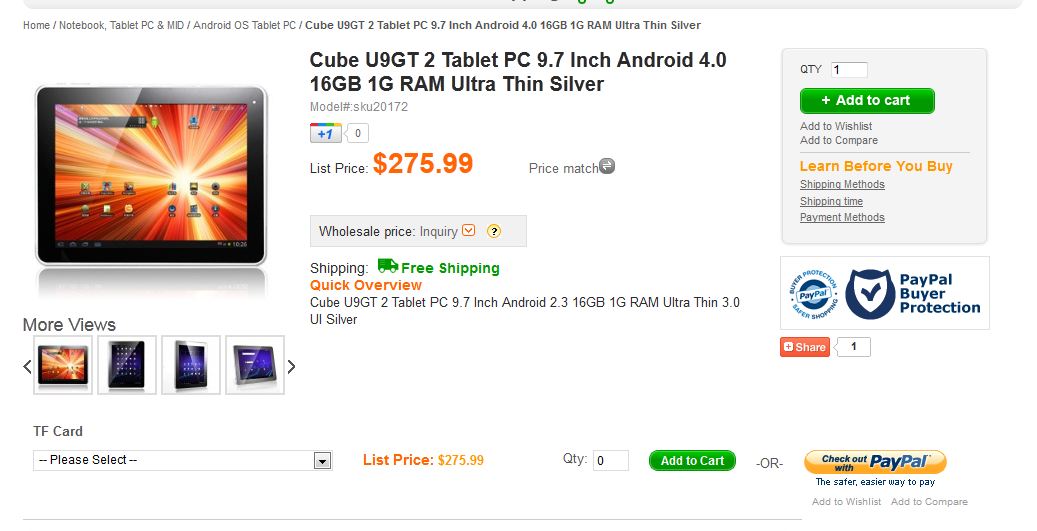Open the Android OS Tablet PC breadcrumb
This screenshot has width=1037, height=531.
tap(245, 25)
